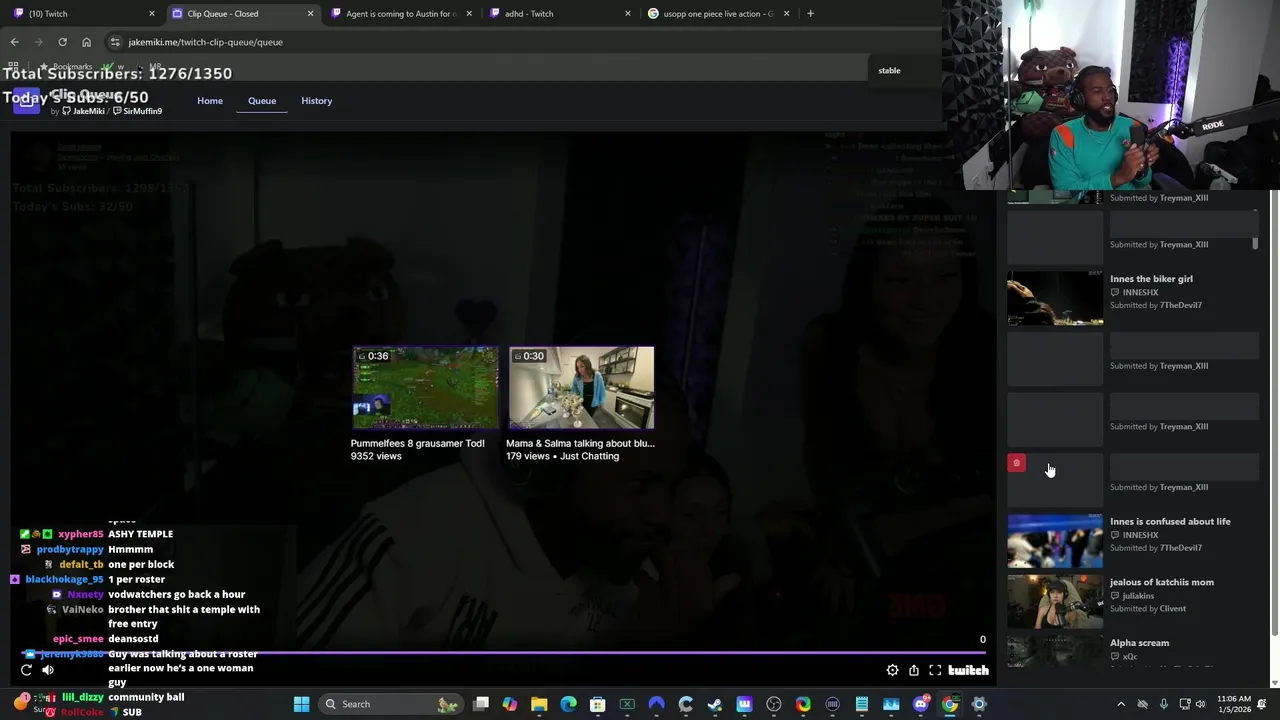Switch to Chrome in the taskbar

[949, 704]
